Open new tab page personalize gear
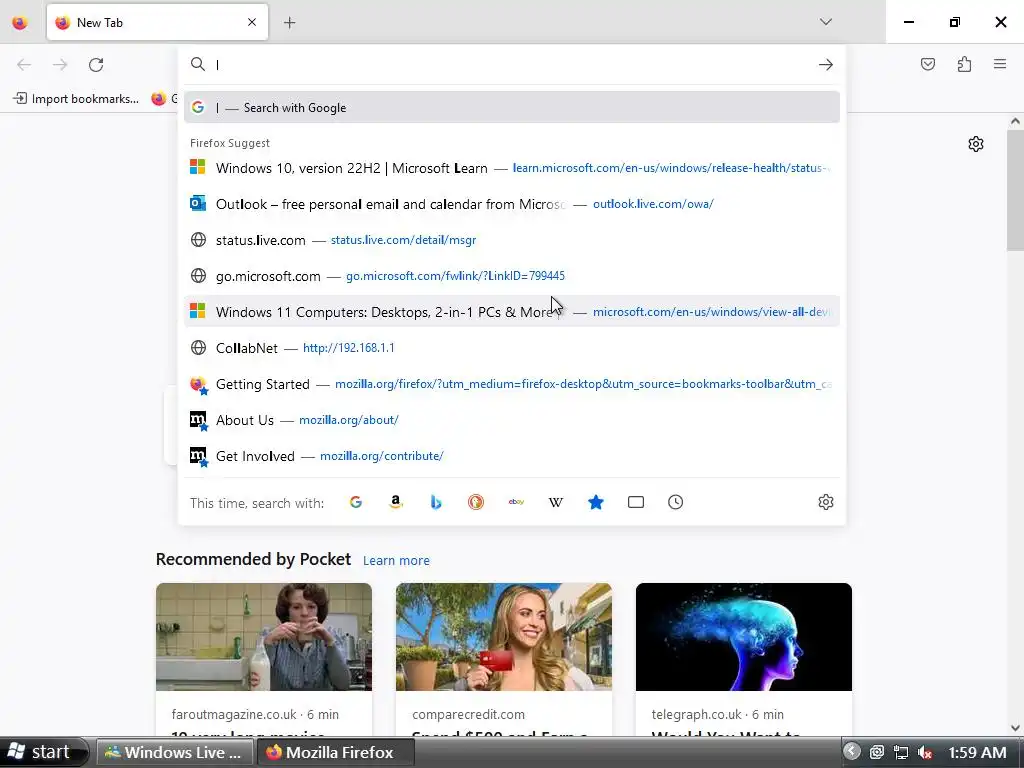Viewport: 1024px width, 768px height. [976, 144]
